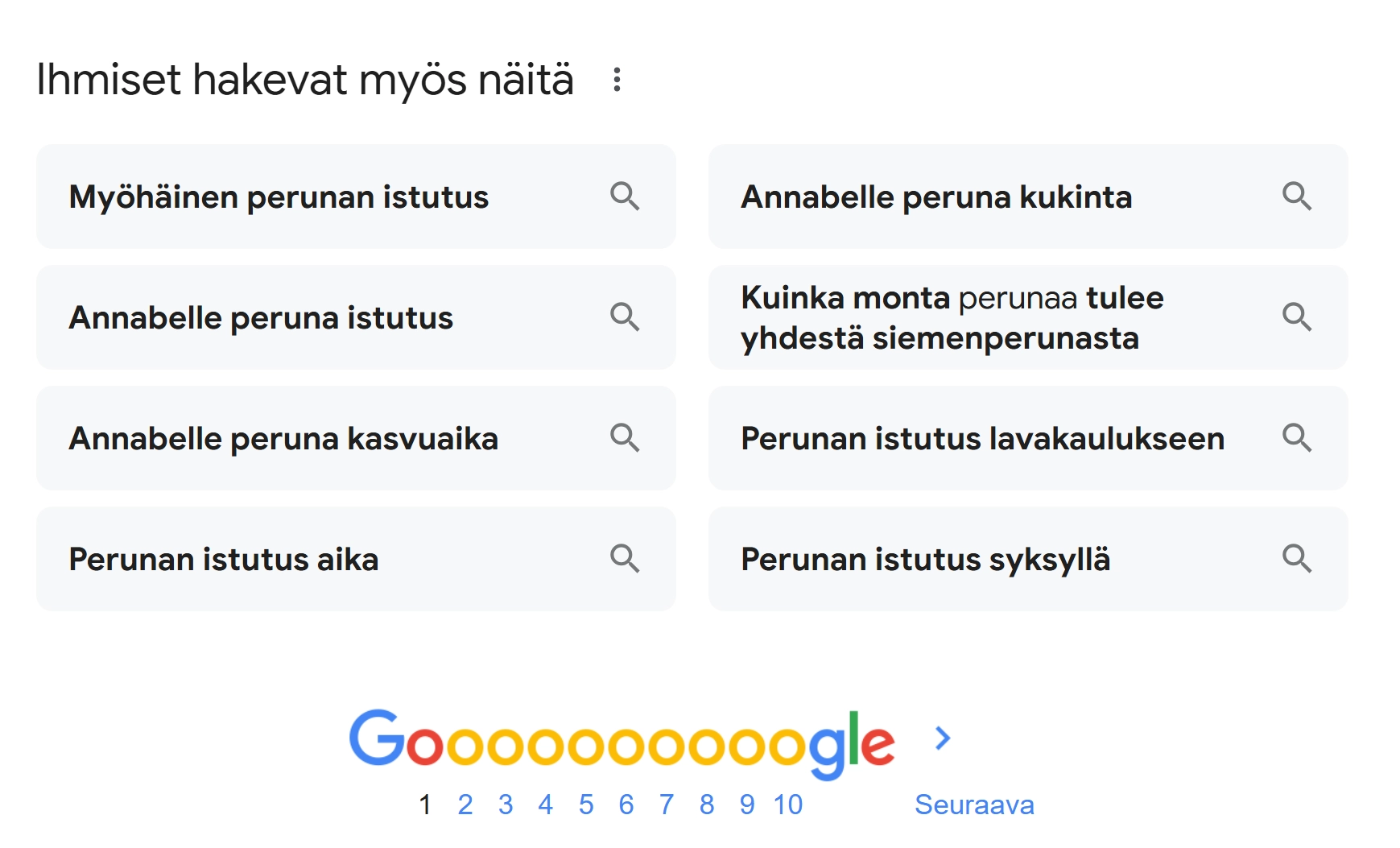Search for 'Annabelle peruna kukinta'
This screenshot has height=848, width=1400.
pyautogui.click(x=936, y=197)
